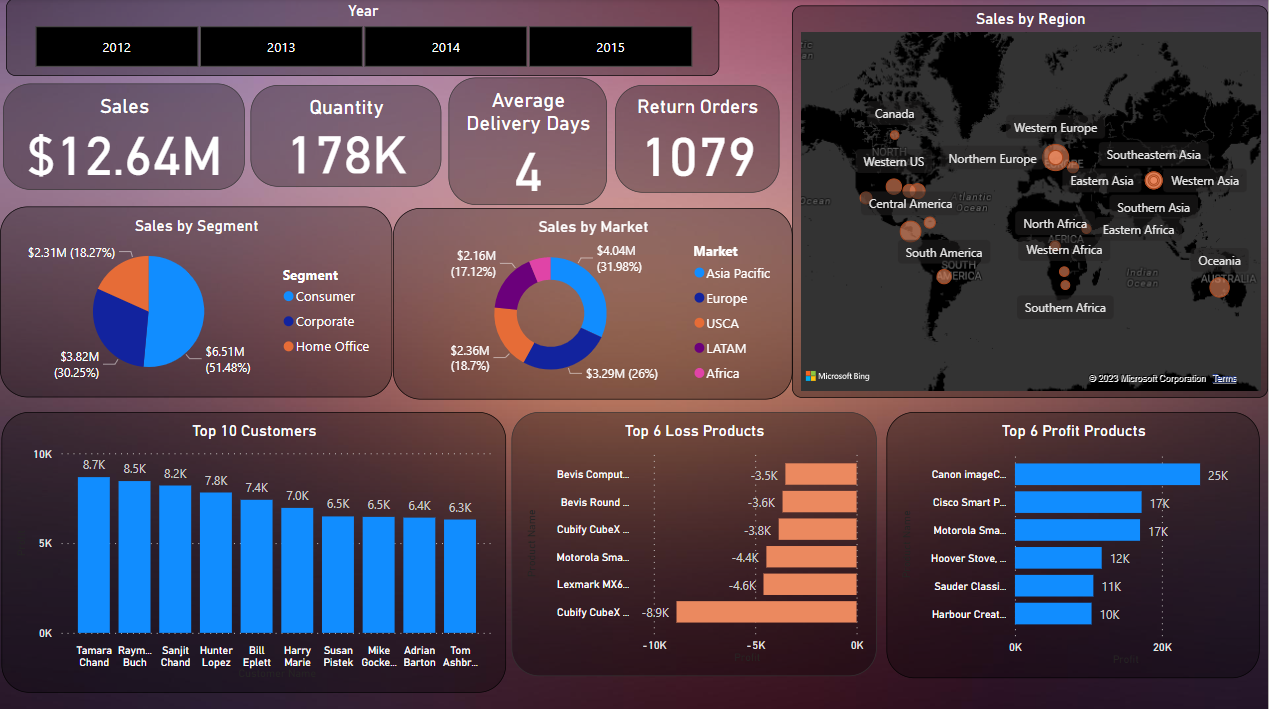
Task: Click the Terms link on the map
Action: pyautogui.click(x=1224, y=379)
